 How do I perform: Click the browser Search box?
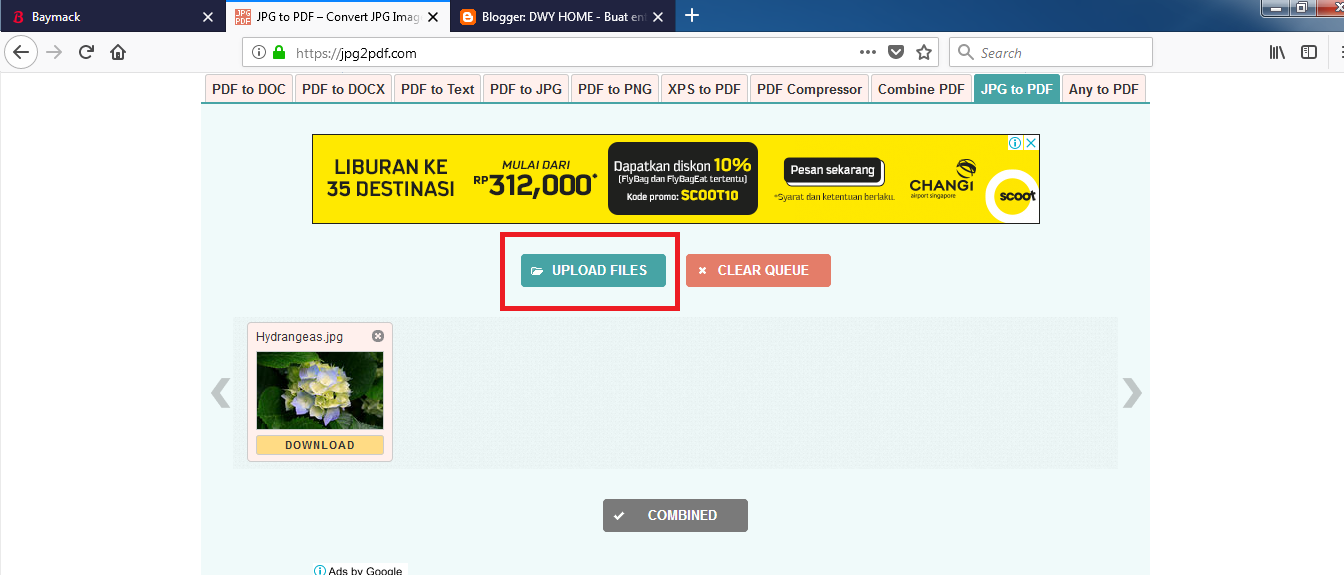(1050, 52)
